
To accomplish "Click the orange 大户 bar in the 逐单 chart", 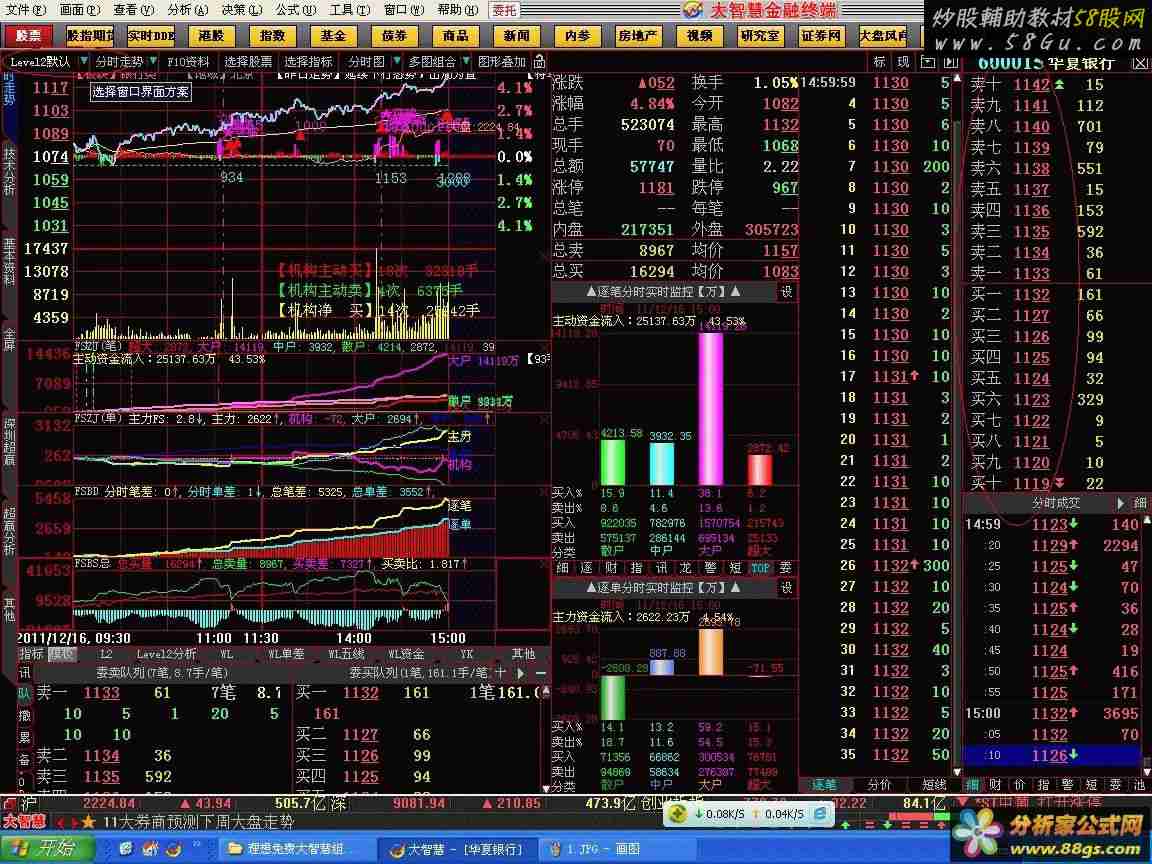I will [710, 652].
